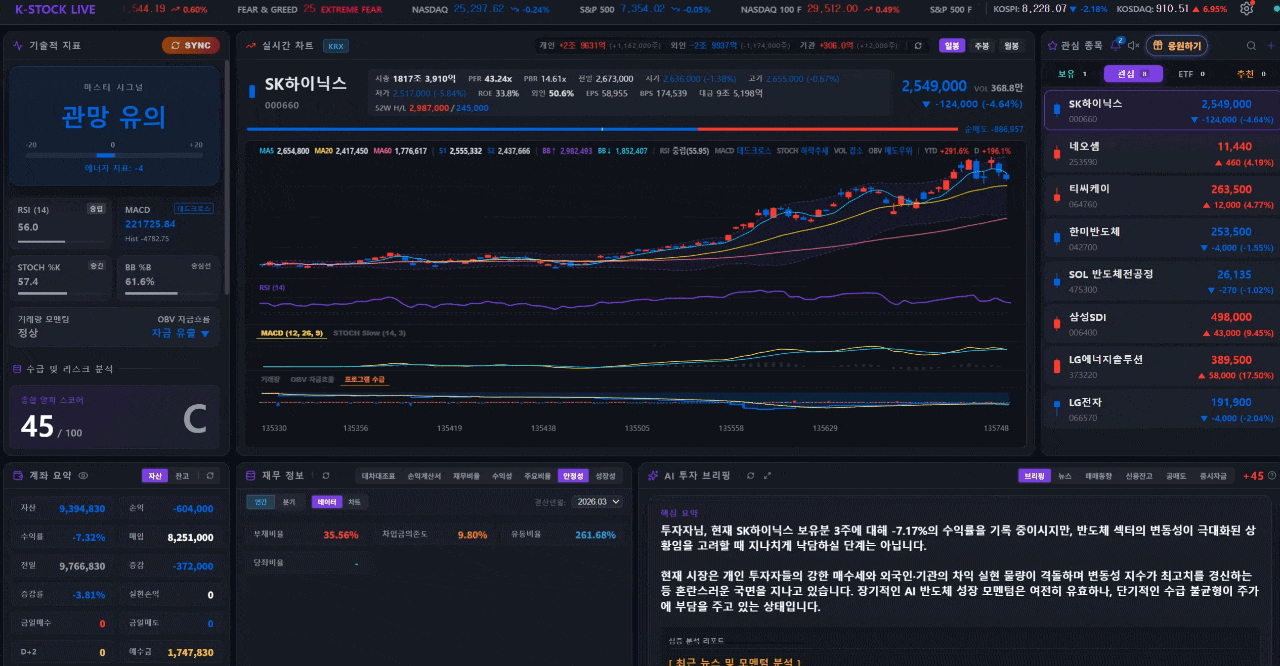
Task: Click candle icon beside 삼성SDI row
Action: pyautogui.click(x=1056, y=324)
